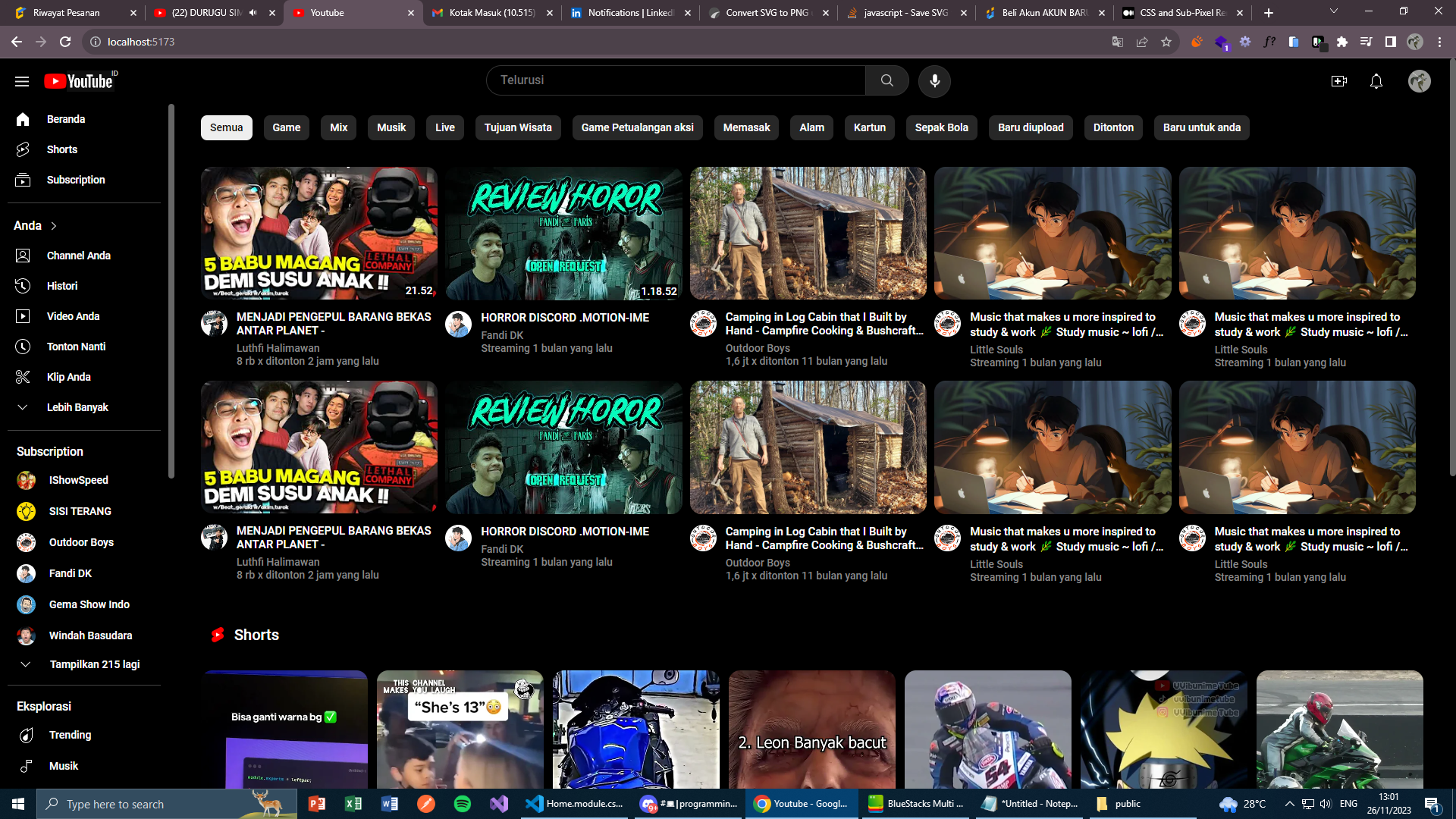Mute the DURUGU tab audio icon

click(253, 13)
